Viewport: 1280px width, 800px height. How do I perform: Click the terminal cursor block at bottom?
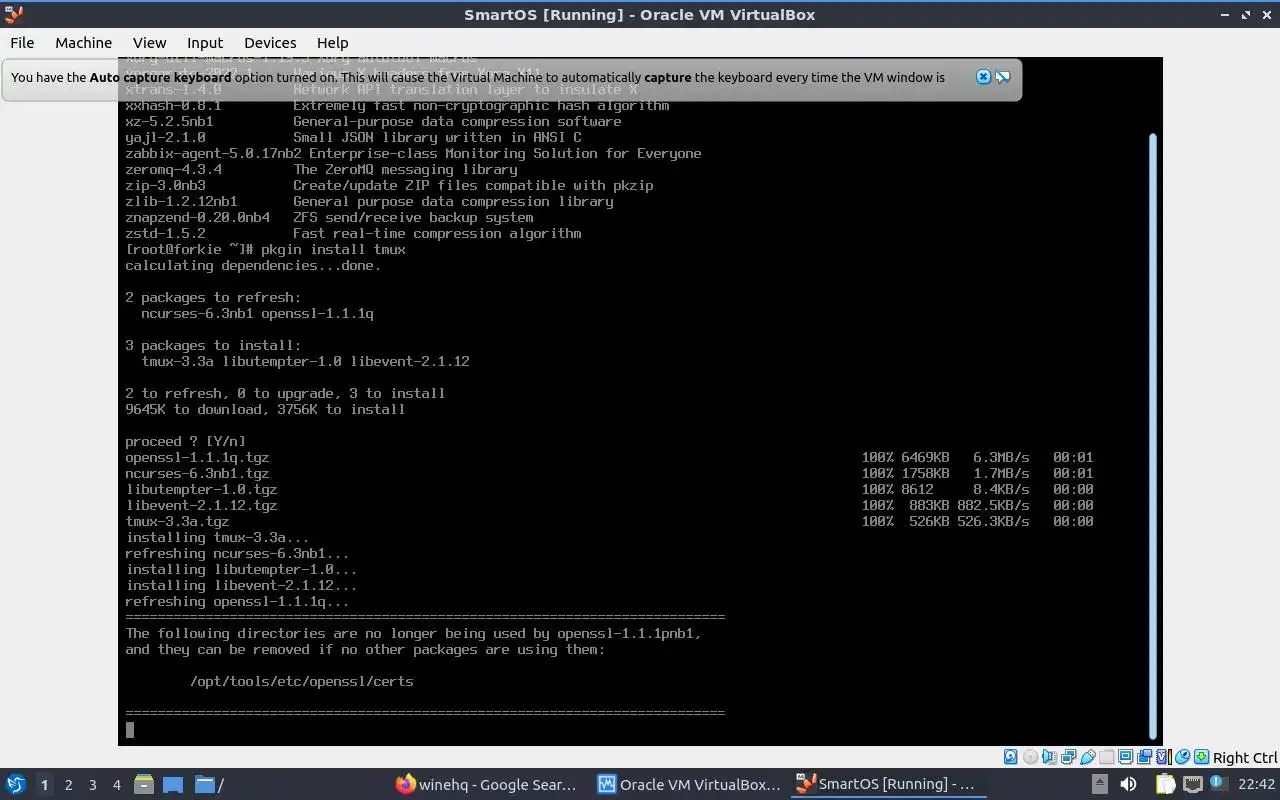pos(130,730)
